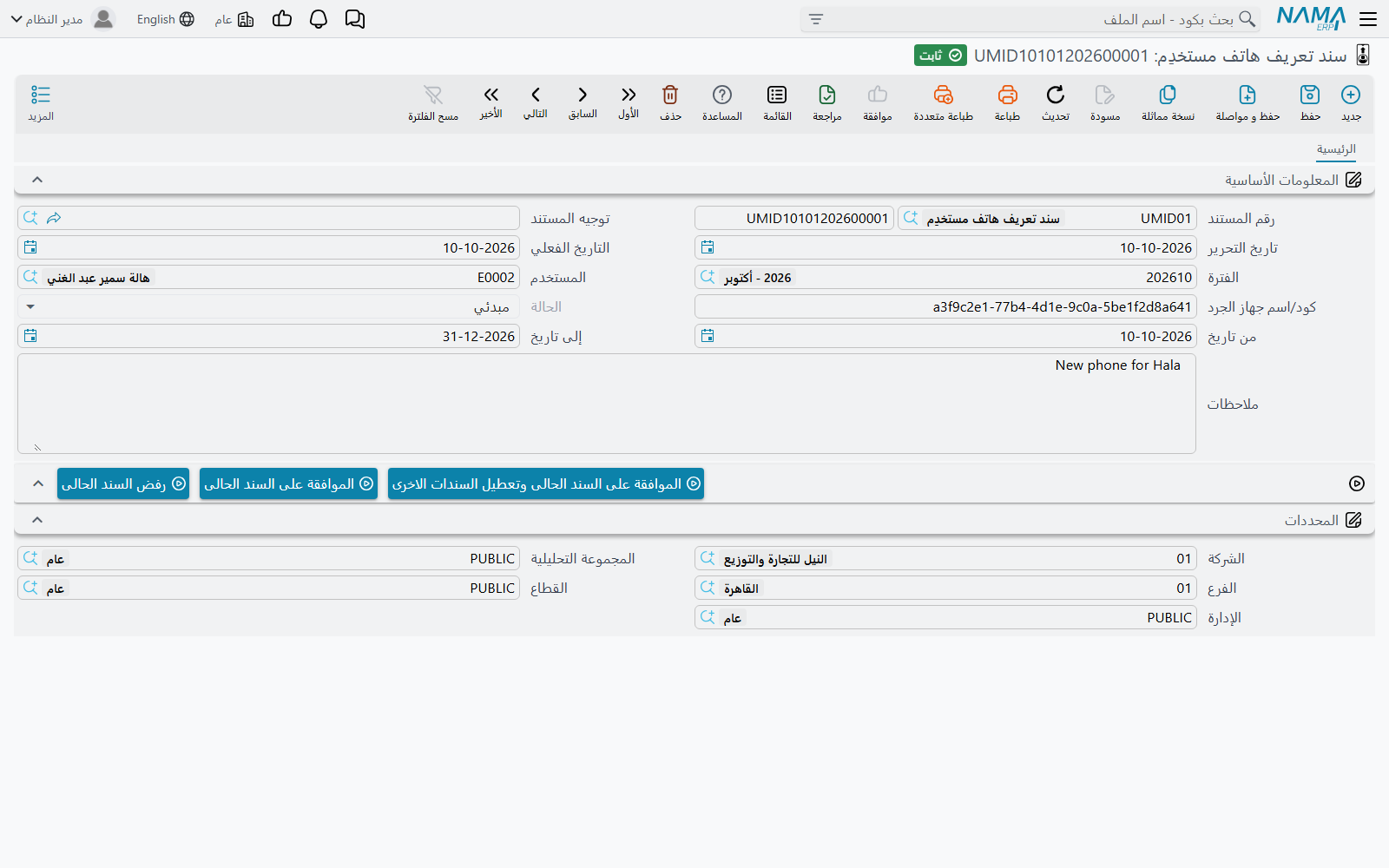Click the كود/اسم جهاز الجرد field
The image size is (1389, 868).
coord(945,306)
